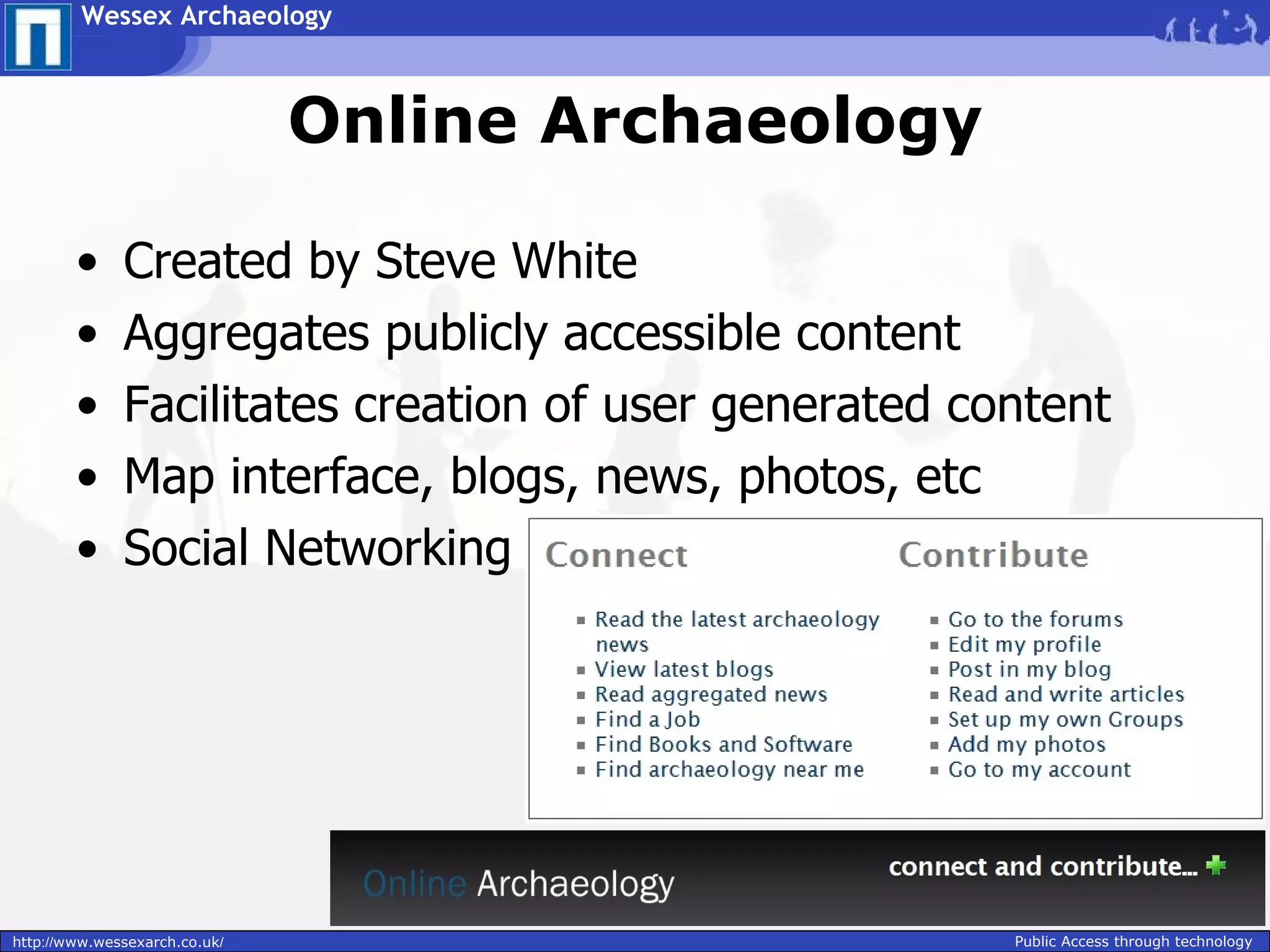Select the 'Edit my profile' link
1270x952 pixels.
coord(1024,645)
